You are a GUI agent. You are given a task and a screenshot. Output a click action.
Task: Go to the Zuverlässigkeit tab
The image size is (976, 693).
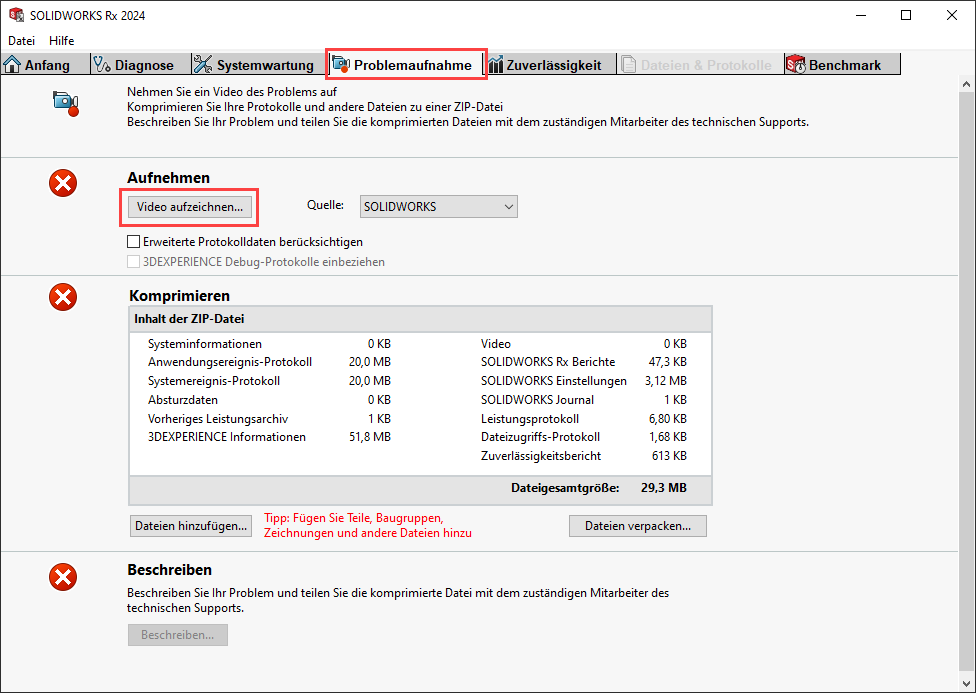(545, 65)
